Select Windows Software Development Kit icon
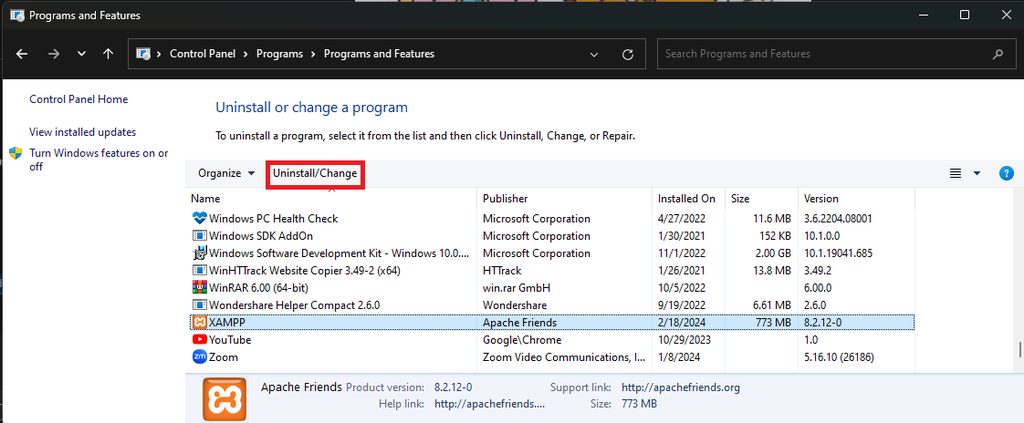Screen dimensions: 1024x423 click(x=200, y=253)
